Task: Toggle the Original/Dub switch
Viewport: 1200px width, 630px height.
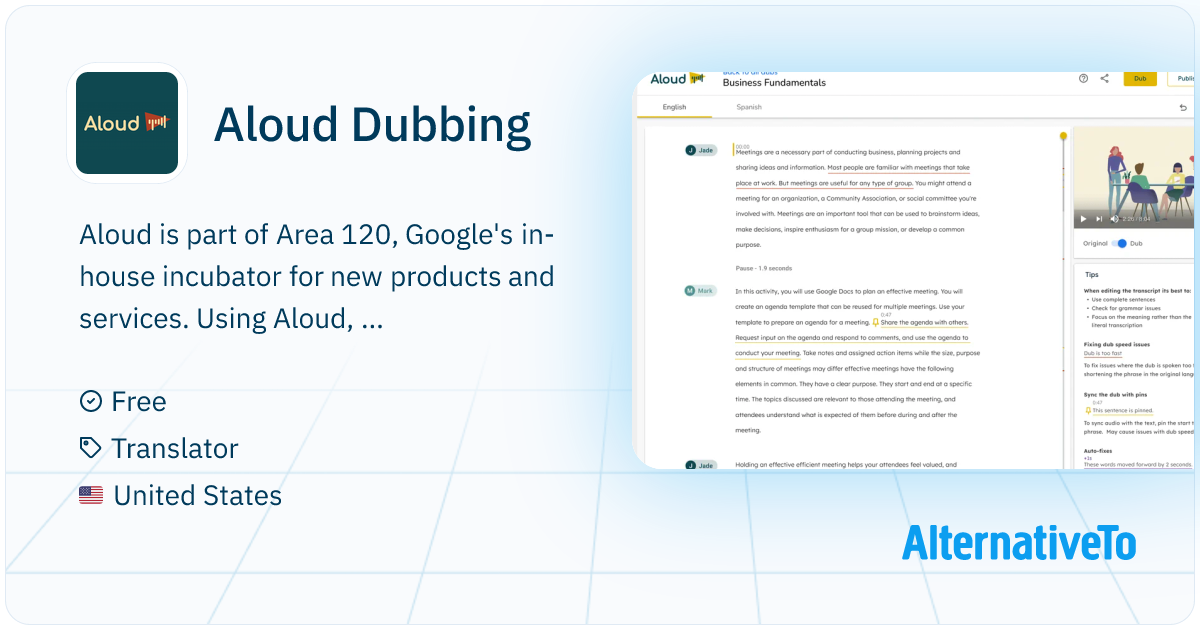Action: point(1120,243)
